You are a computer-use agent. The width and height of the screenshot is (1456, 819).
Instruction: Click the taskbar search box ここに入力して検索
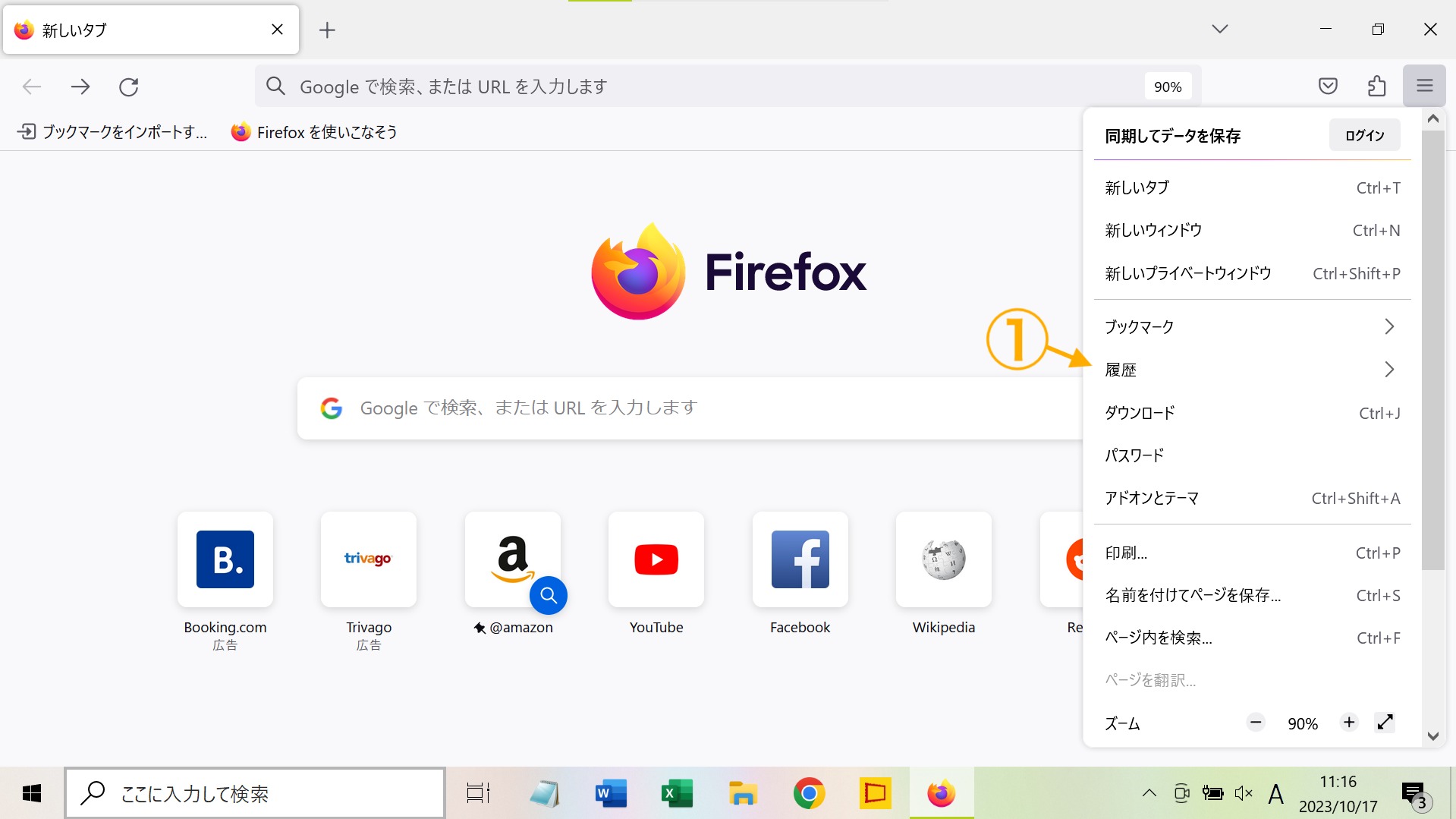pos(255,793)
